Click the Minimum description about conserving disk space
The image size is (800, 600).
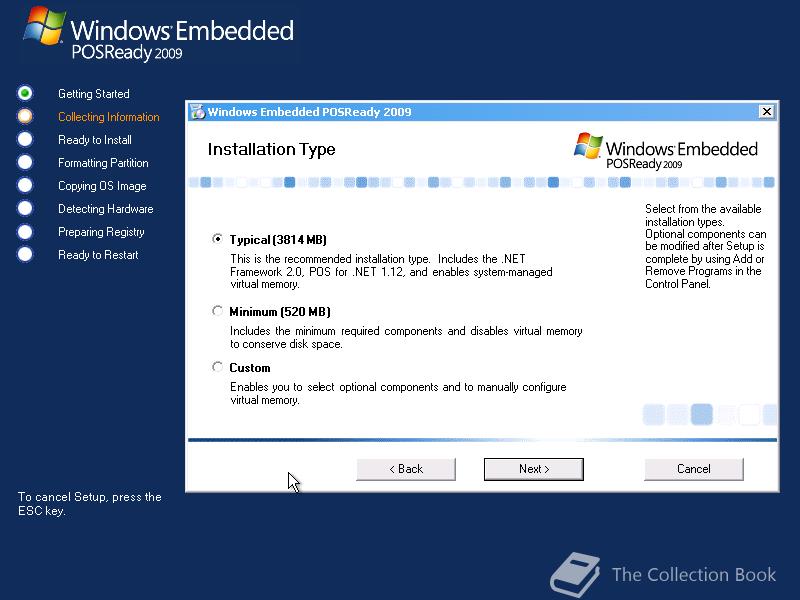406,337
